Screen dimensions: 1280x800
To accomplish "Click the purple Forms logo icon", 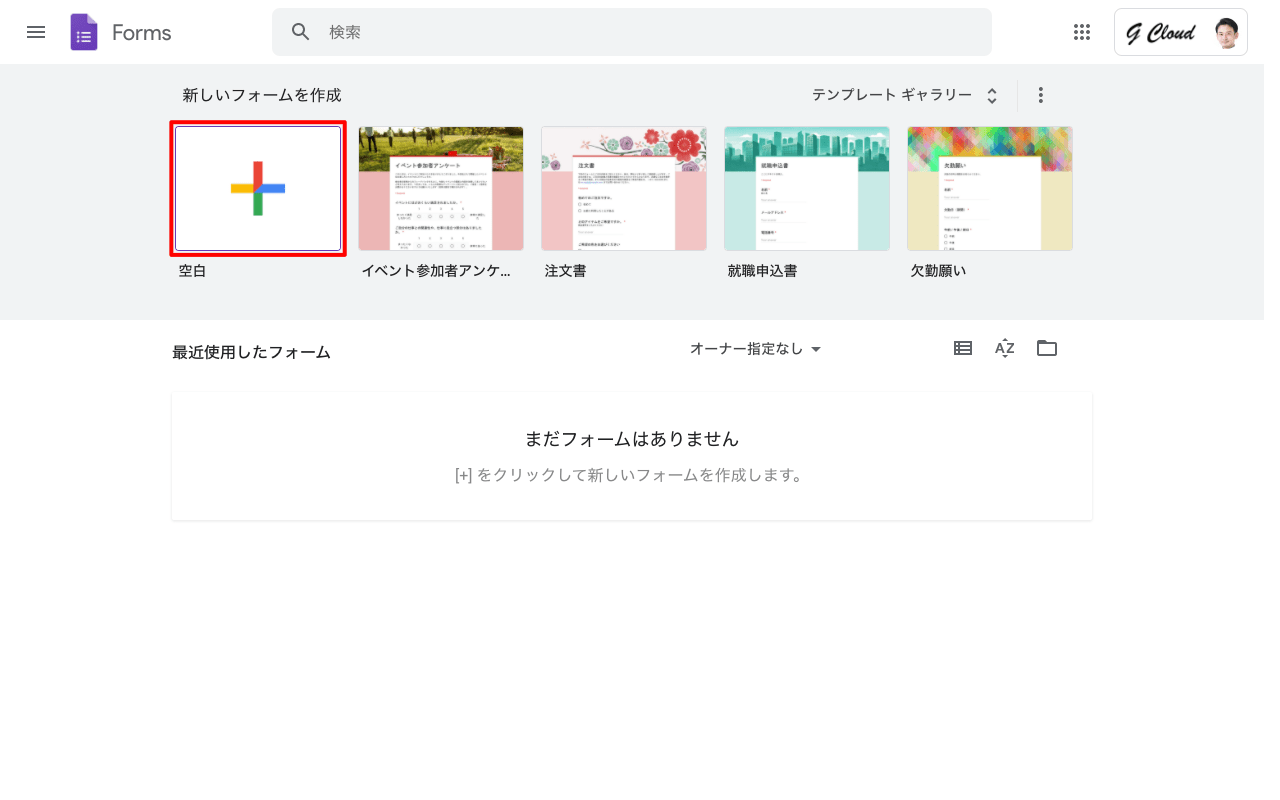I will coord(84,32).
